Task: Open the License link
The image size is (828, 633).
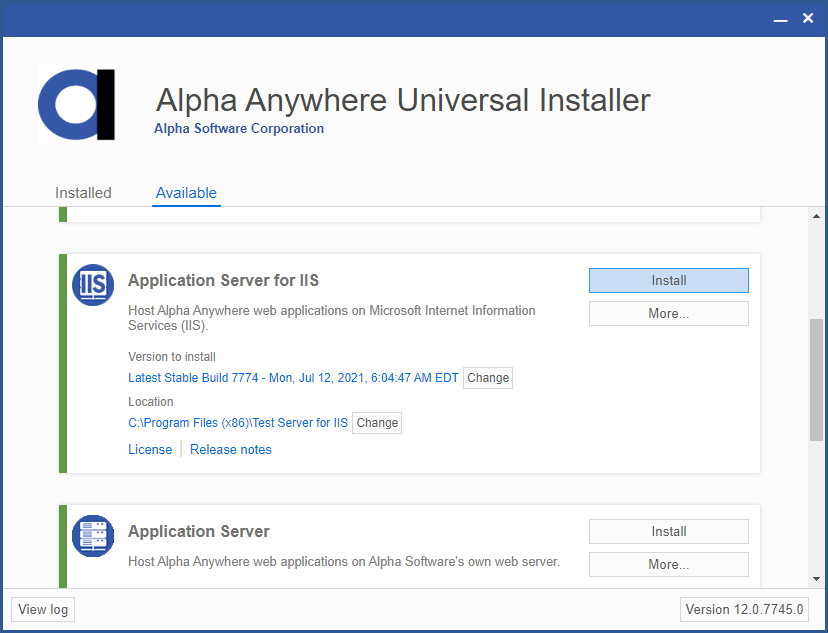Action: point(150,449)
